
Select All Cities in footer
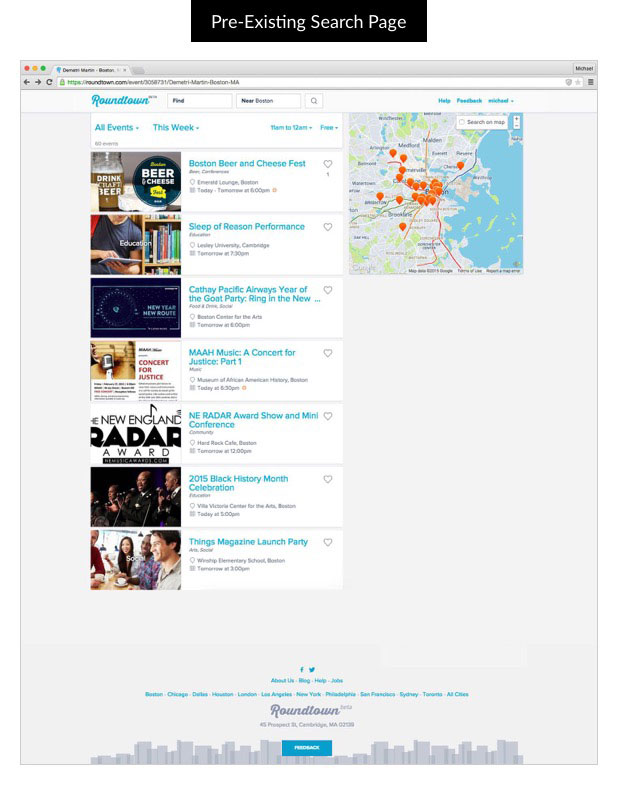coord(457,694)
